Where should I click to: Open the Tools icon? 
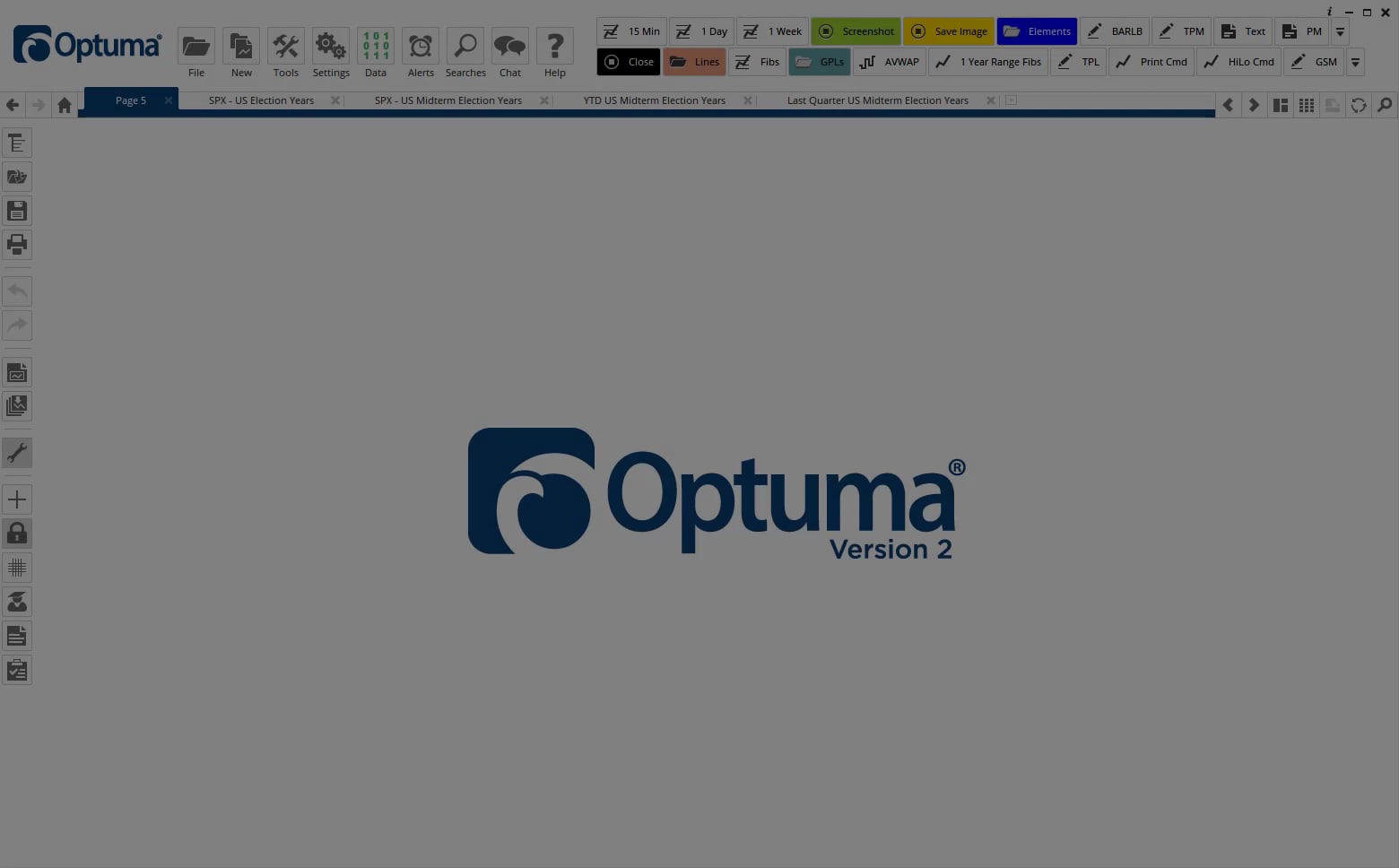click(x=286, y=46)
